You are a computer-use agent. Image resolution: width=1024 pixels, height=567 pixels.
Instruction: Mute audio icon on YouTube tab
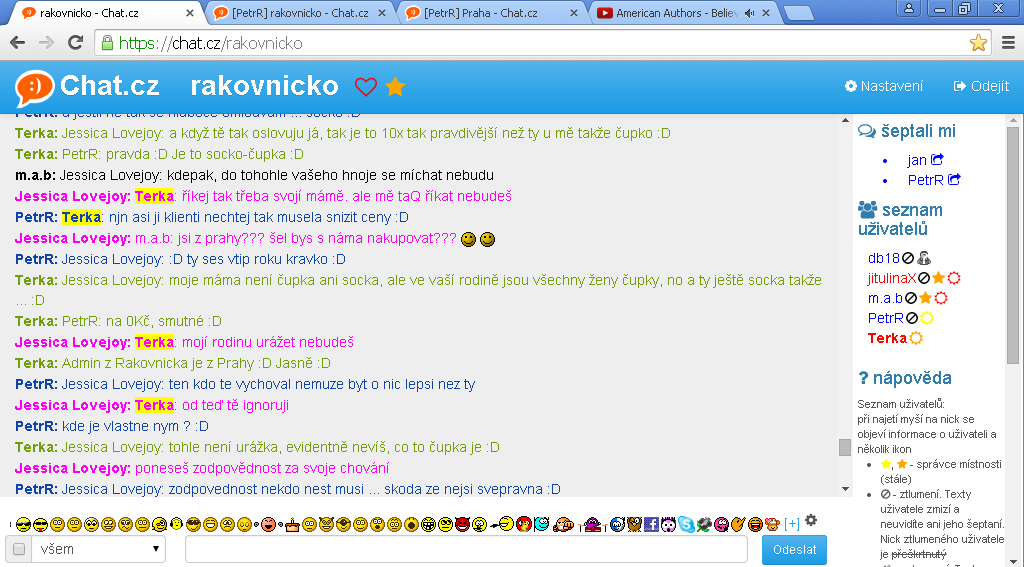(x=750, y=13)
